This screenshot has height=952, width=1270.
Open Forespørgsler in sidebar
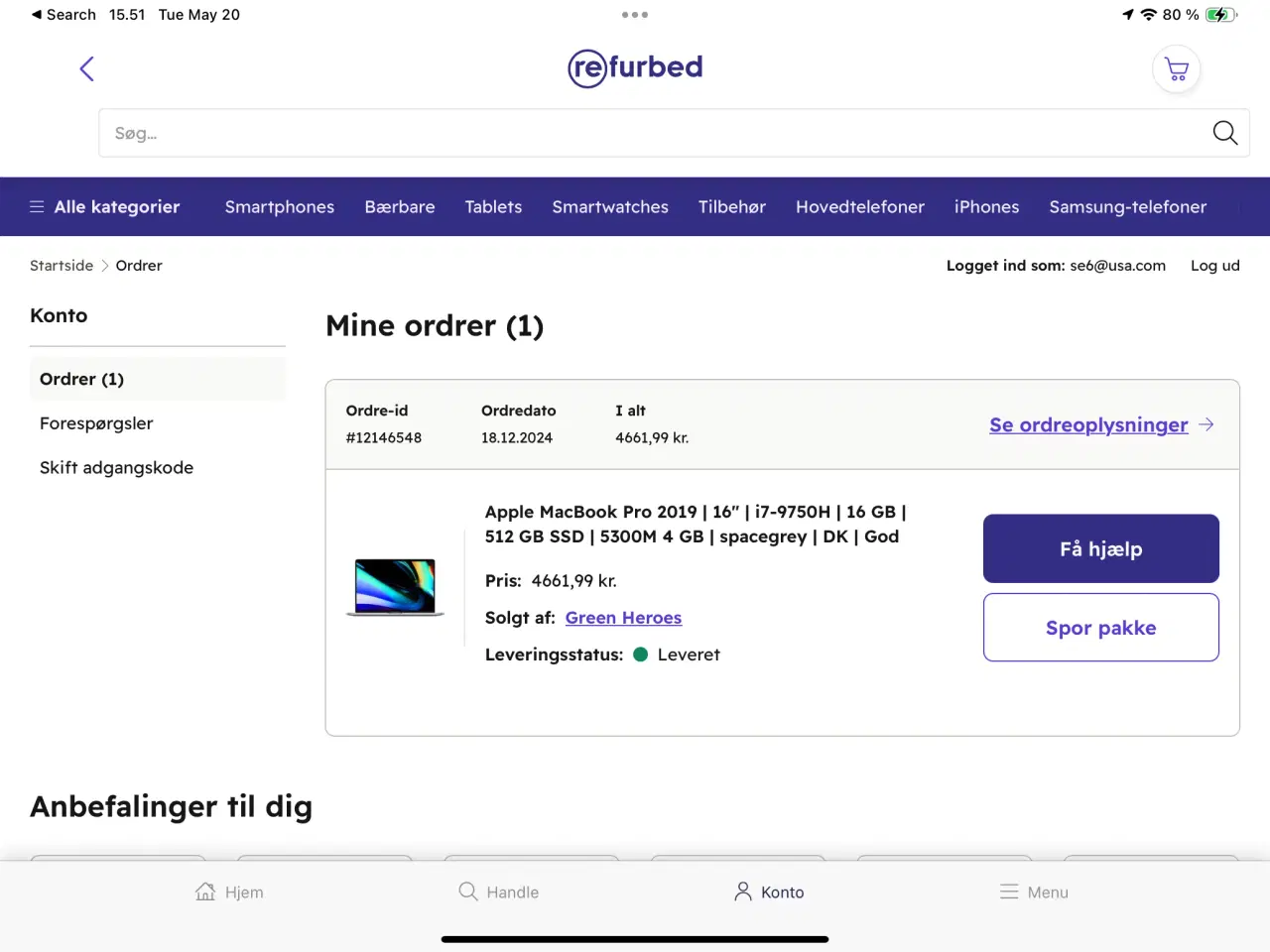coord(96,423)
